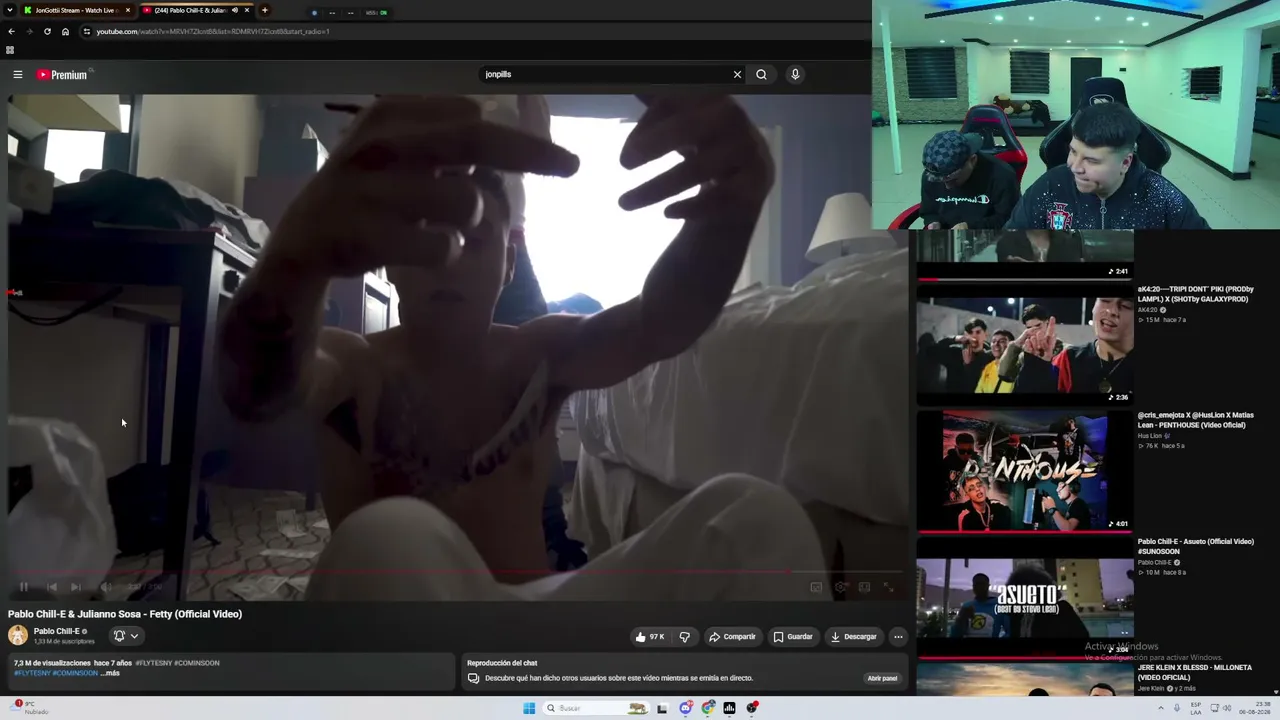
Task: Expand the description with ...más
Action: (110, 673)
